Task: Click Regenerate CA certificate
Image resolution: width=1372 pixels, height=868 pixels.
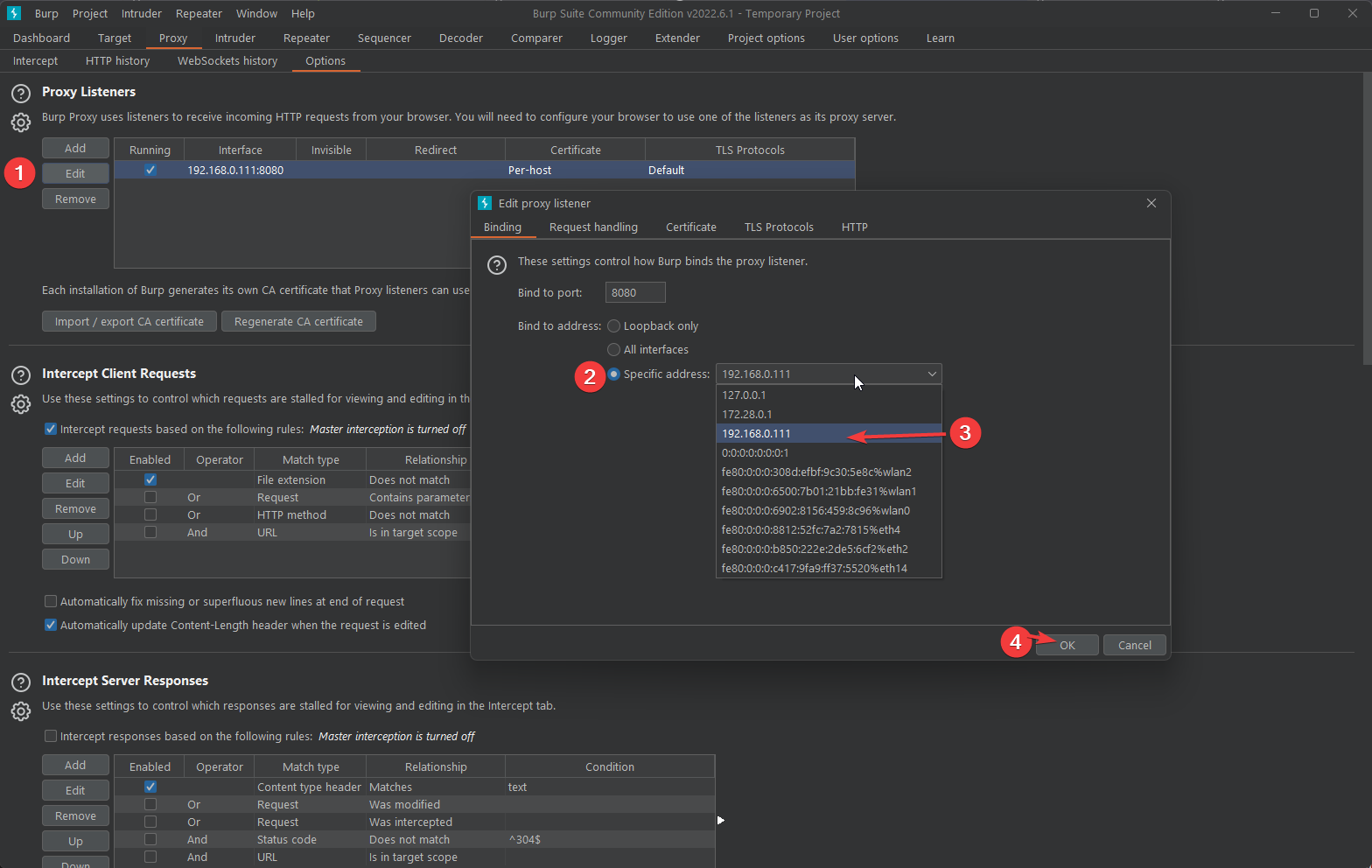Action: (x=298, y=321)
